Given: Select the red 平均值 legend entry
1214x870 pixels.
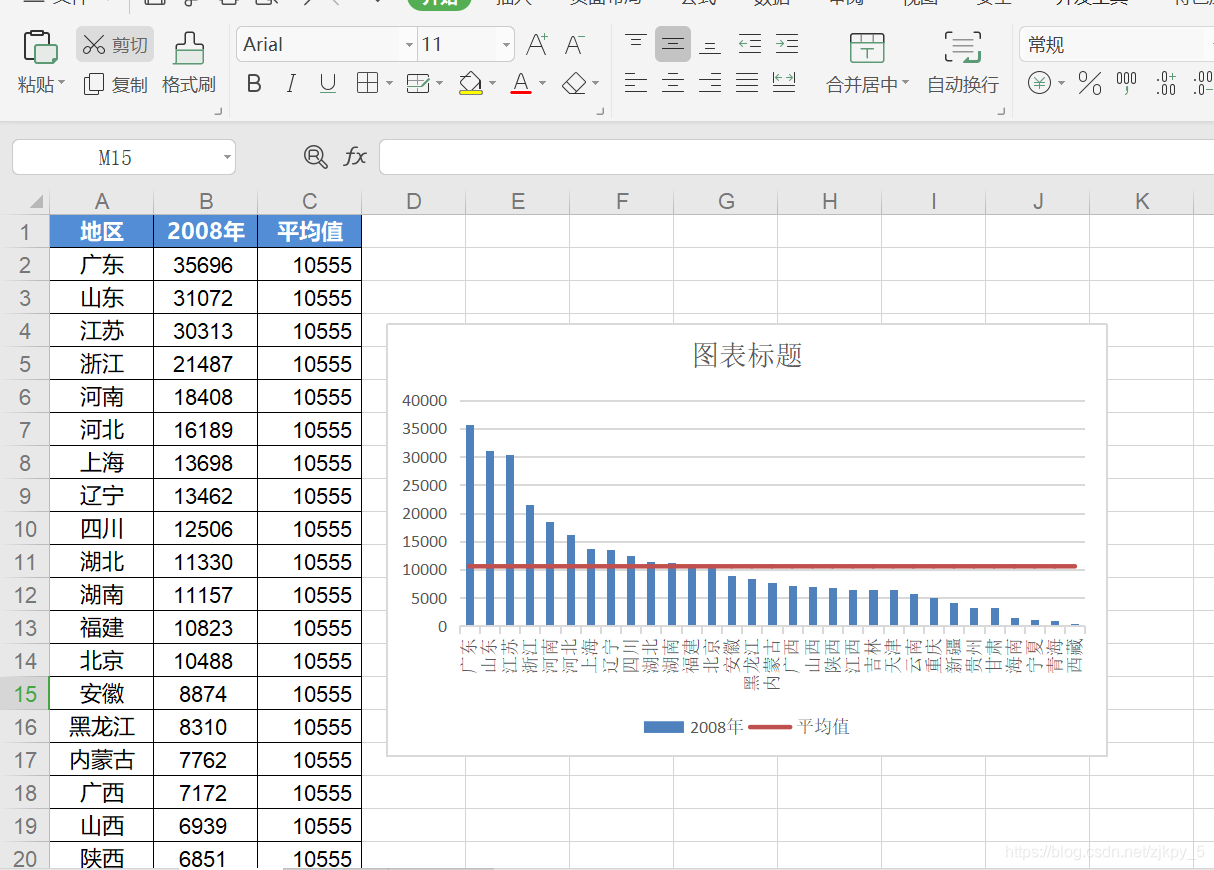Looking at the screenshot, I should click(799, 727).
